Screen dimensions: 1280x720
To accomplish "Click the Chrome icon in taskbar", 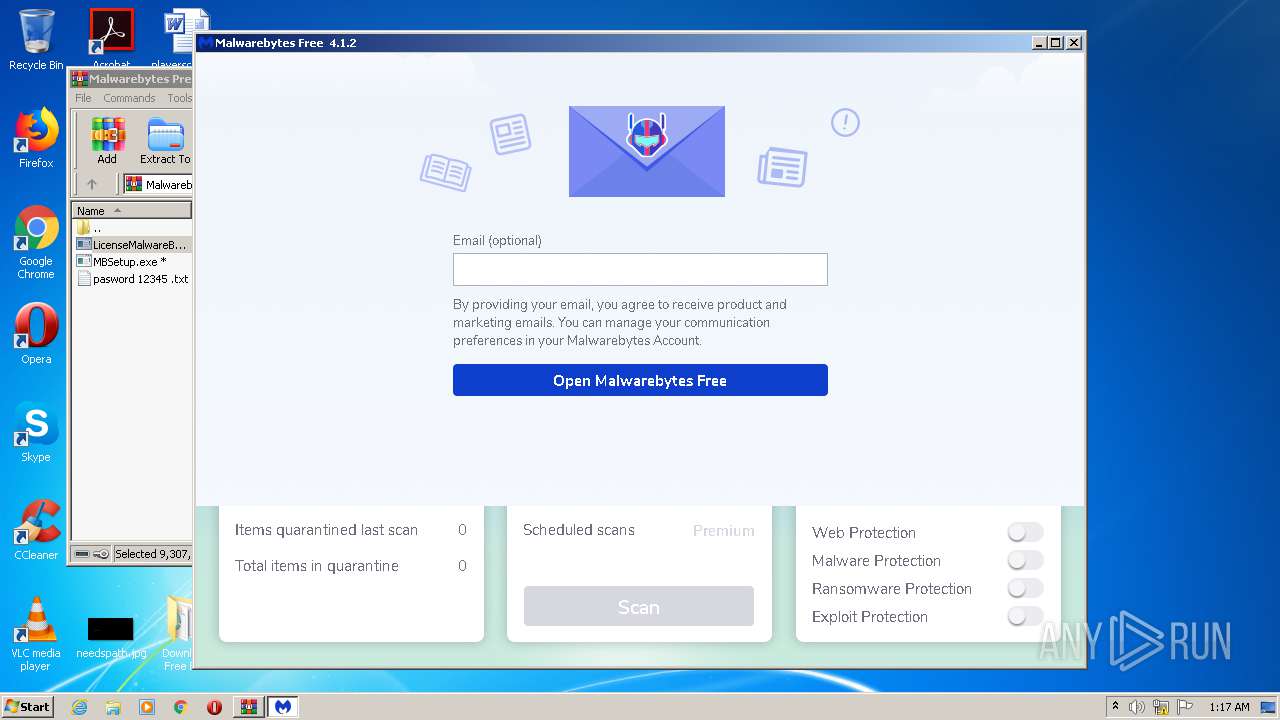I will point(181,707).
